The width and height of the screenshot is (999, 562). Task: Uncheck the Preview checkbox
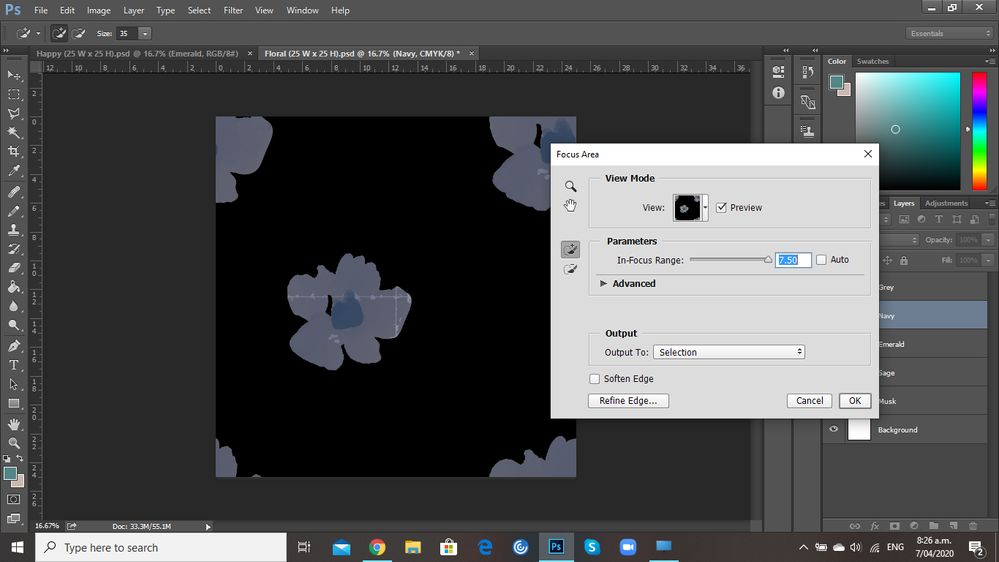[x=721, y=208]
